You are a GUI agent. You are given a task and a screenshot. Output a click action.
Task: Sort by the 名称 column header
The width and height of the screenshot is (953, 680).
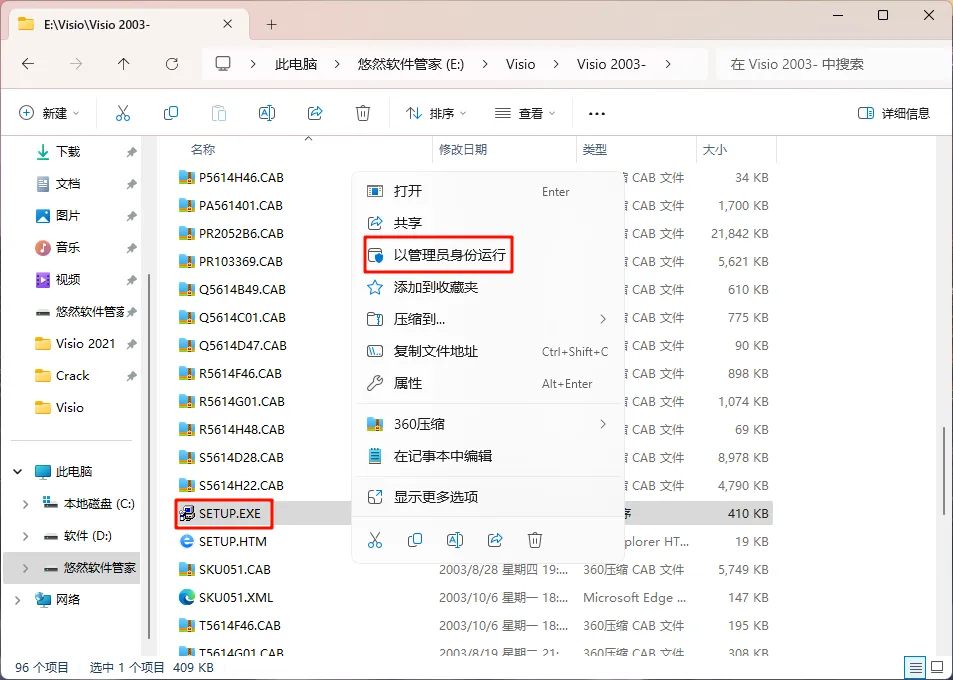[x=203, y=149]
